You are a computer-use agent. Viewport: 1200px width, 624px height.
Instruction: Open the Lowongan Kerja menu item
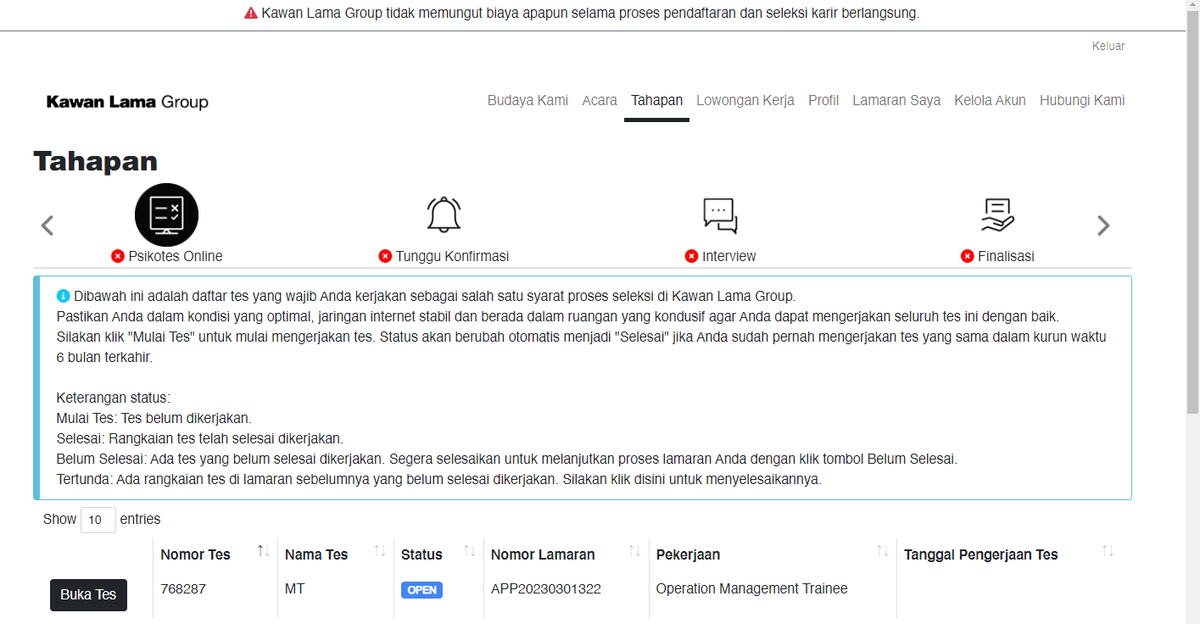click(745, 100)
